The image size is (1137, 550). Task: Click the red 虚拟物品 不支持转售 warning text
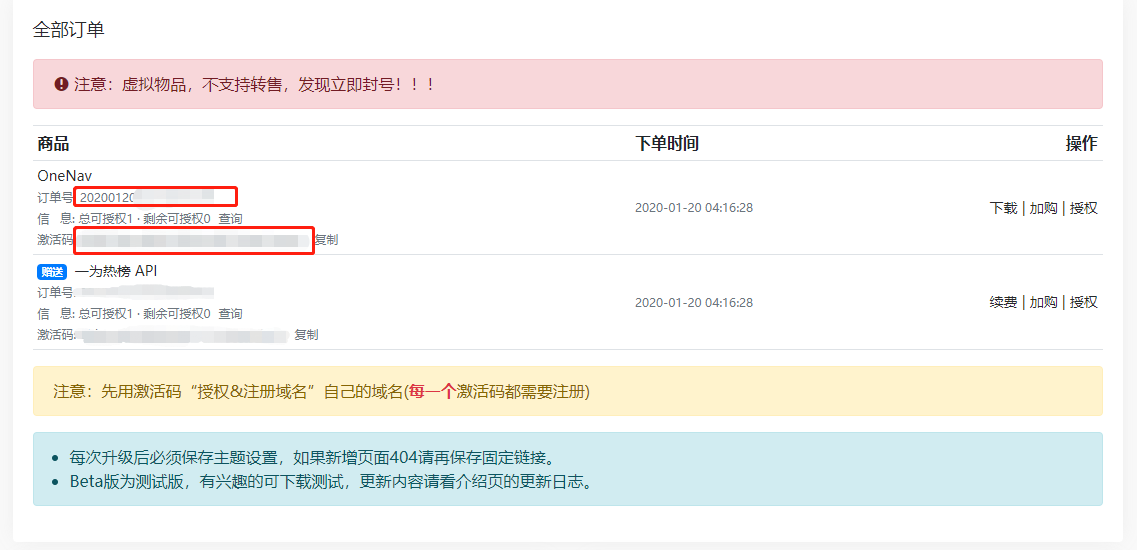254,84
